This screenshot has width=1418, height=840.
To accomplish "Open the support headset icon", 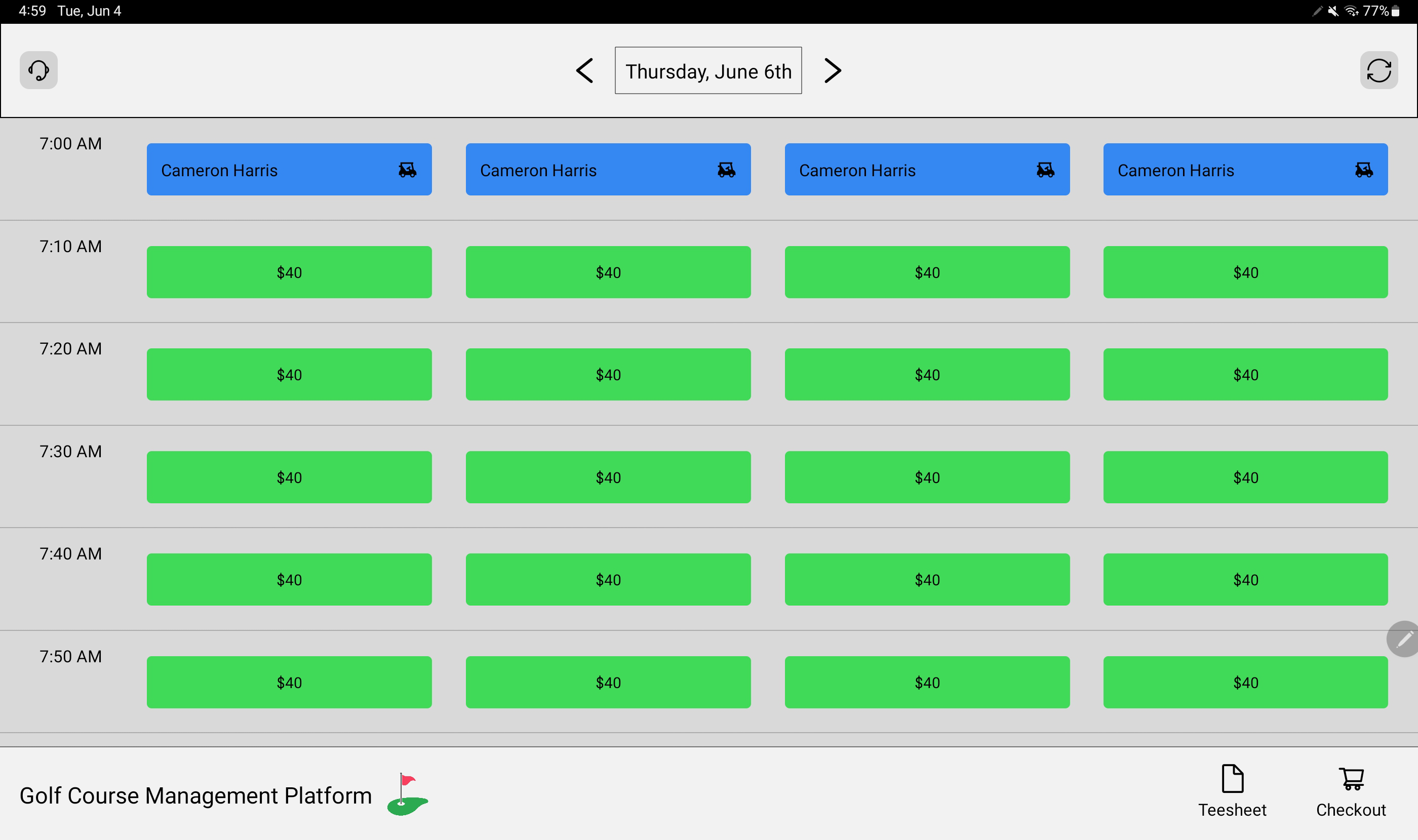I will tap(38, 70).
